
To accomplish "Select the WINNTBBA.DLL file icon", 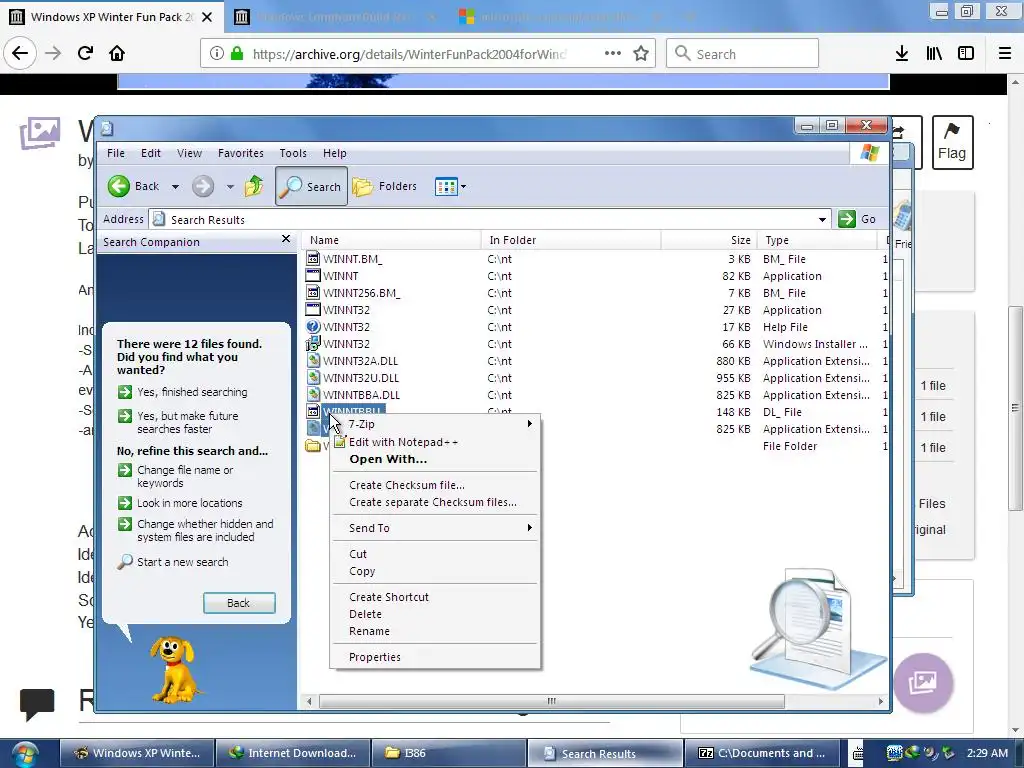I will (x=313, y=394).
